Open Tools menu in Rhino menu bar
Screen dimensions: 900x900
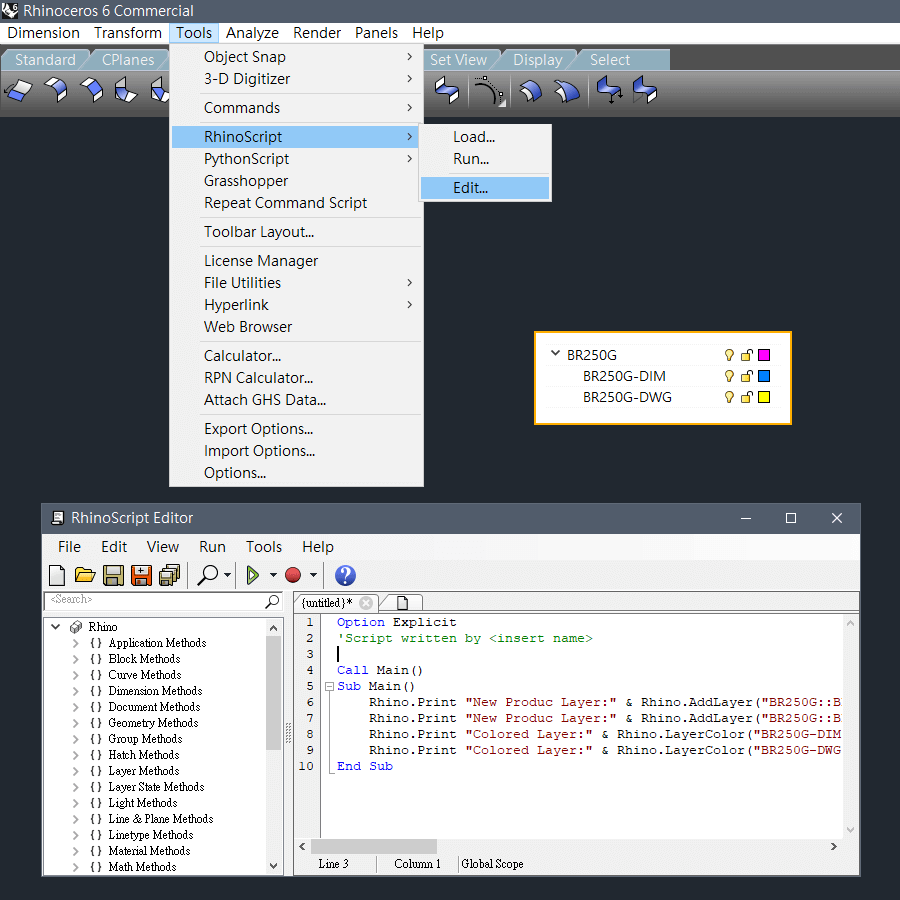(x=194, y=33)
